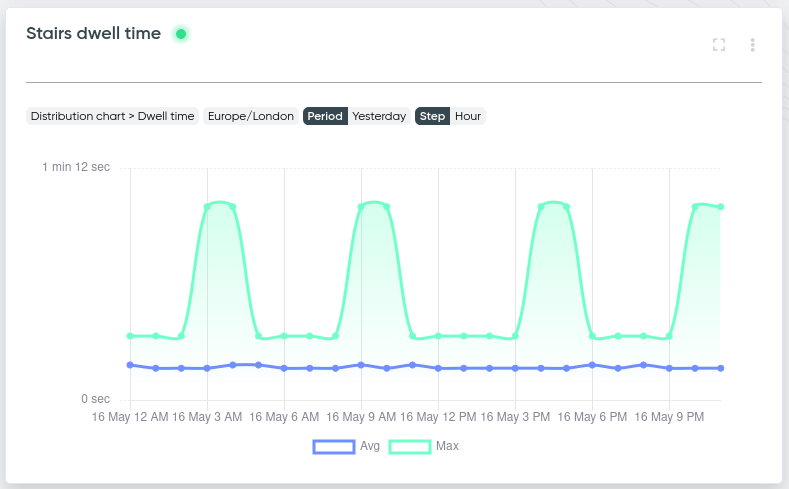
Task: Click the Avg data point at 12 AM
Action: 130,365
